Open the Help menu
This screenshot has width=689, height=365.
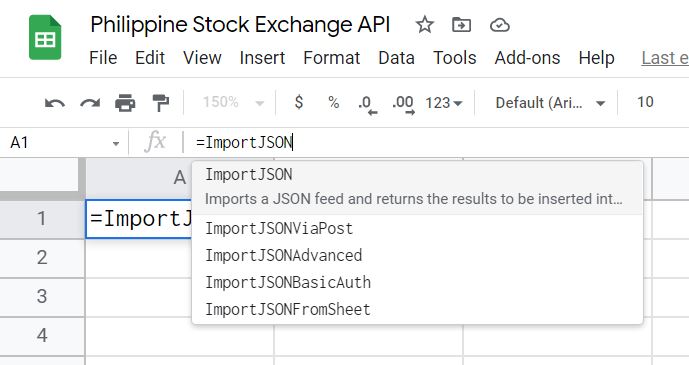pos(596,58)
